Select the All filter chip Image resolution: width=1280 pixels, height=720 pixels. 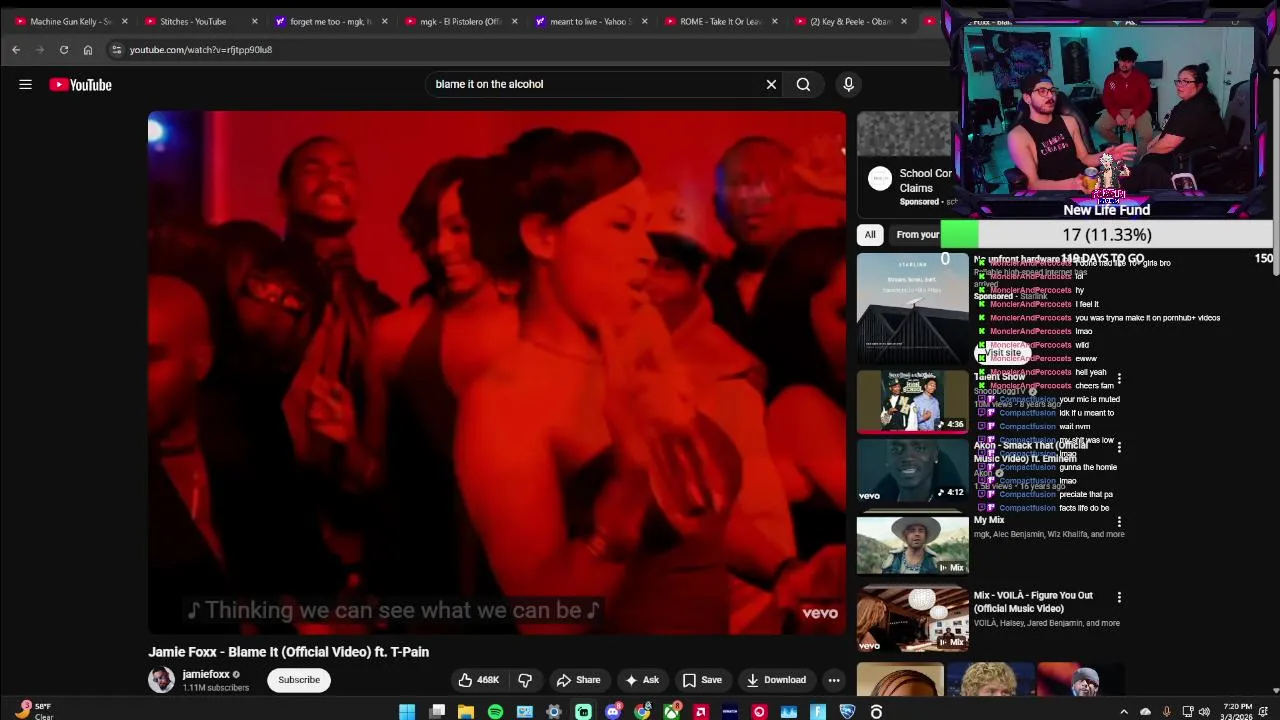[870, 235]
